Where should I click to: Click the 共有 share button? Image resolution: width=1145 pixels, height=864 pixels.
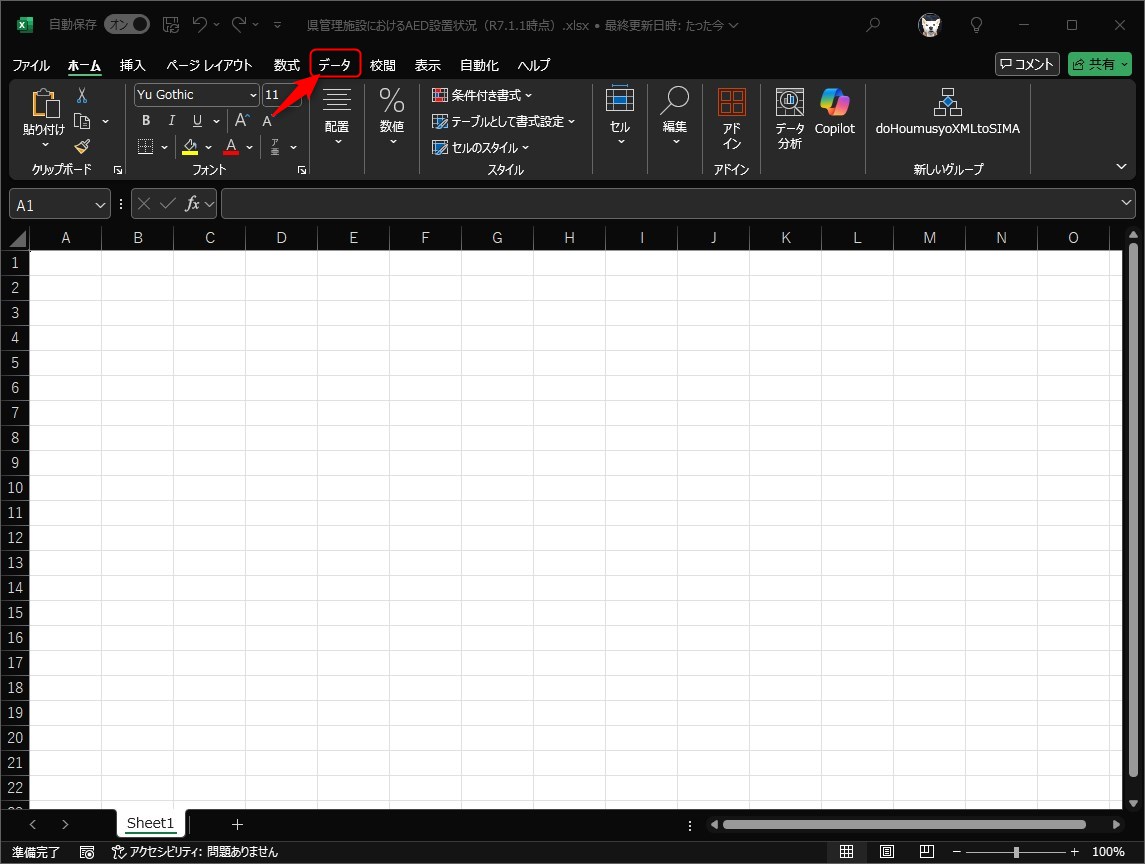click(1099, 64)
